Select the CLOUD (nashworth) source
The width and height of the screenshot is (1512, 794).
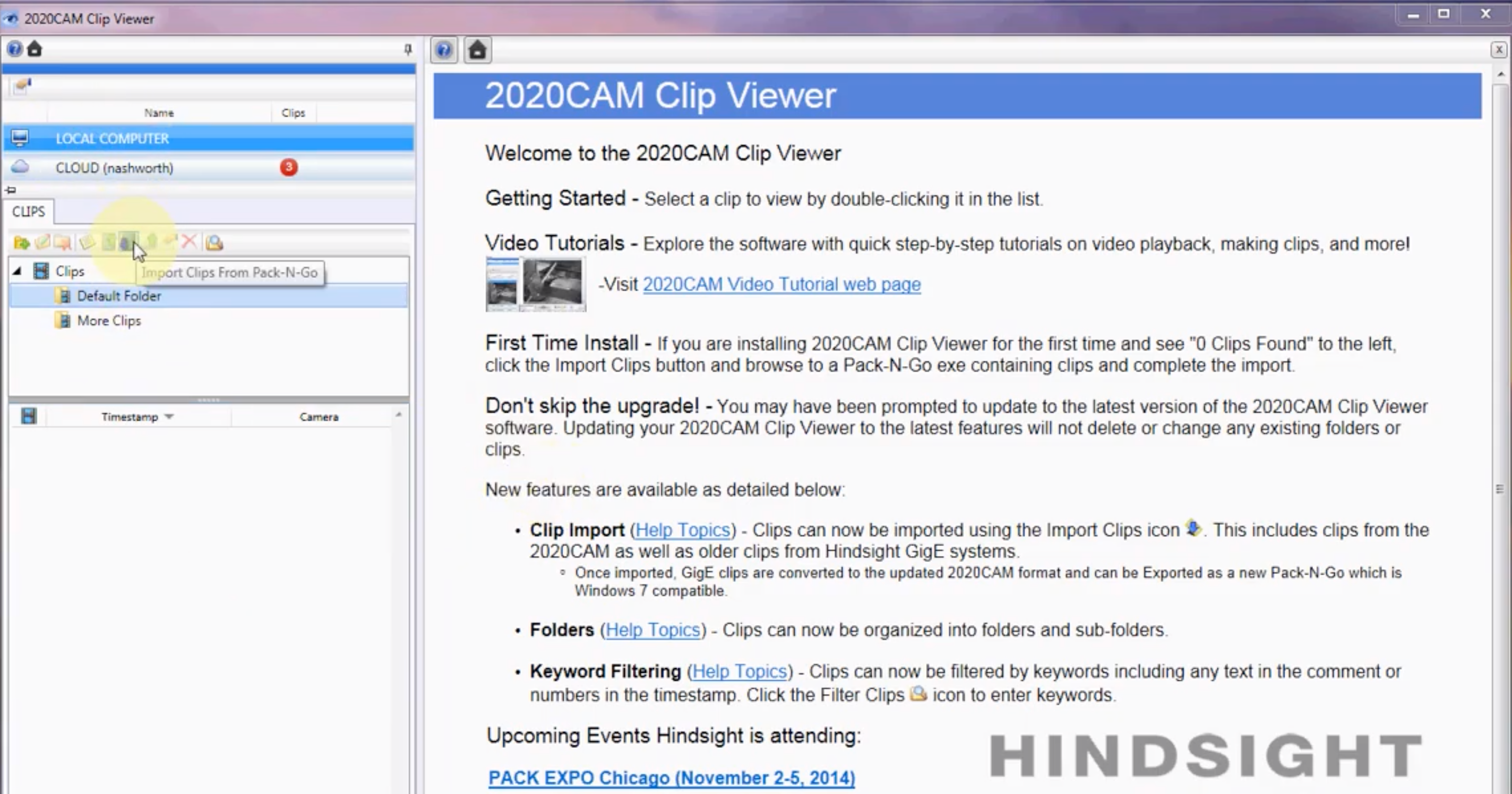[x=208, y=168]
